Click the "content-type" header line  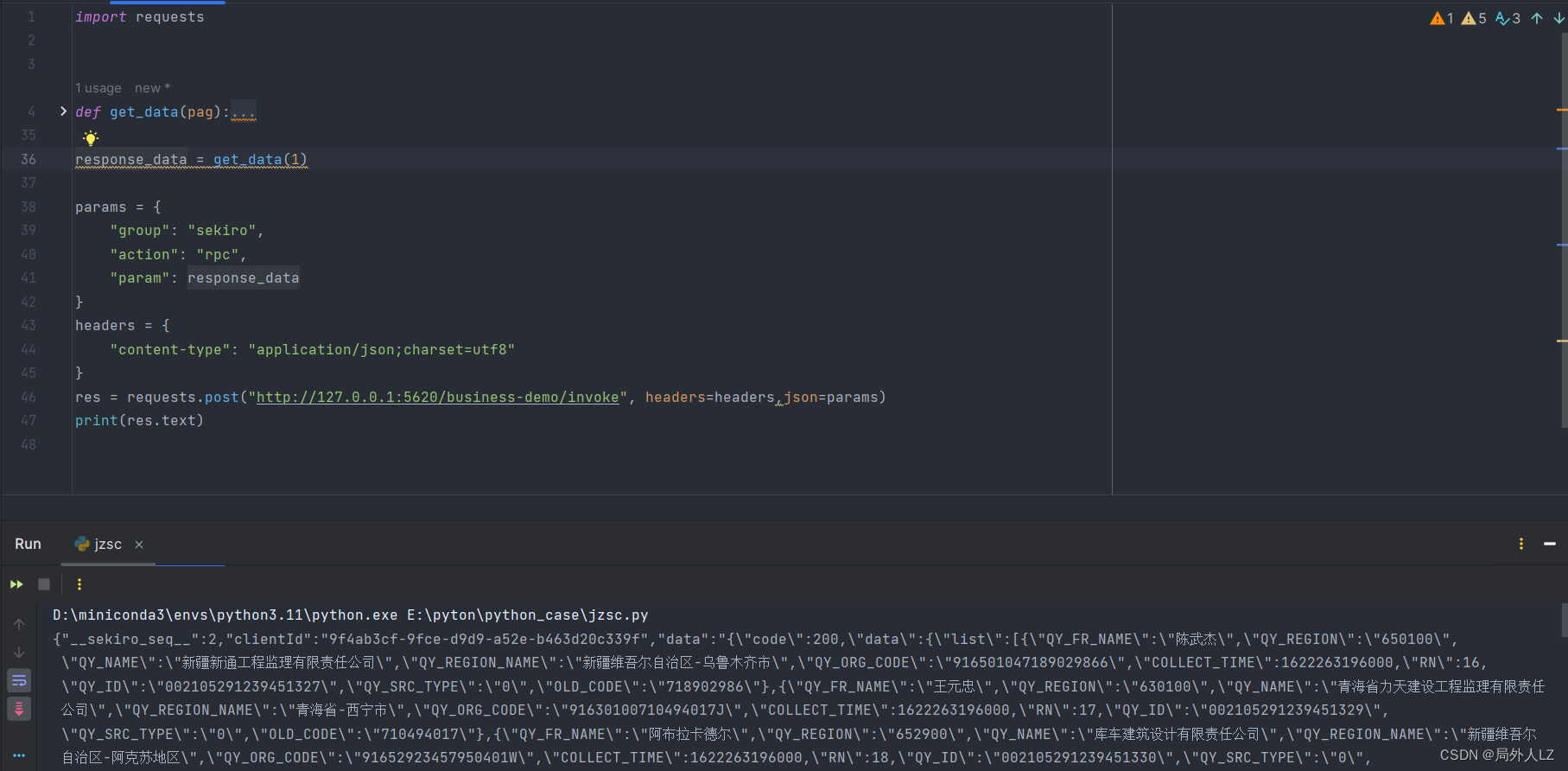[312, 349]
